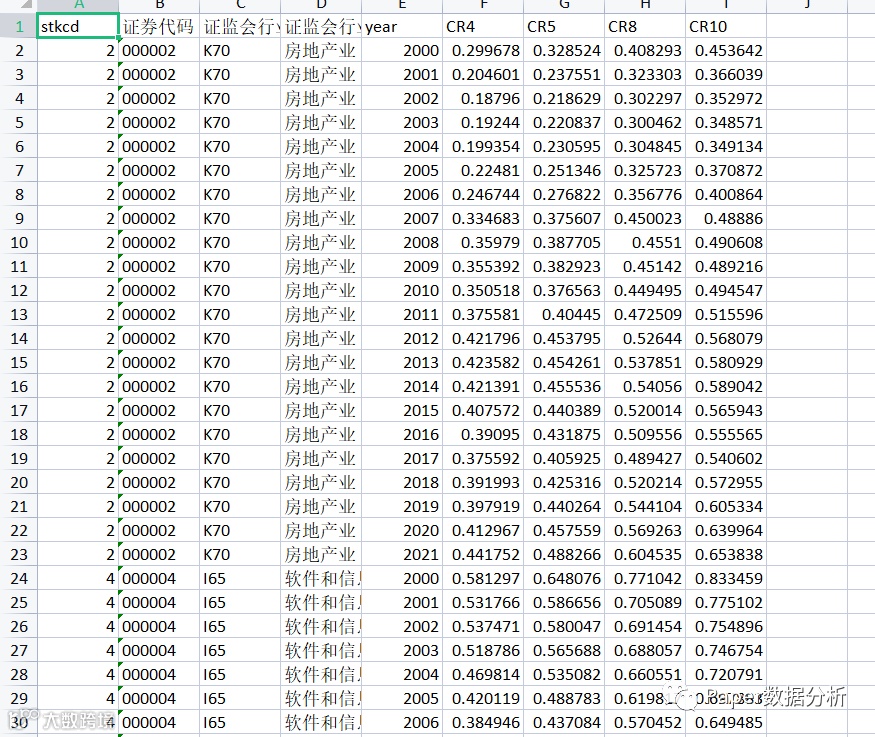
Task: Select CR8 value 0.520214
Action: coord(645,482)
